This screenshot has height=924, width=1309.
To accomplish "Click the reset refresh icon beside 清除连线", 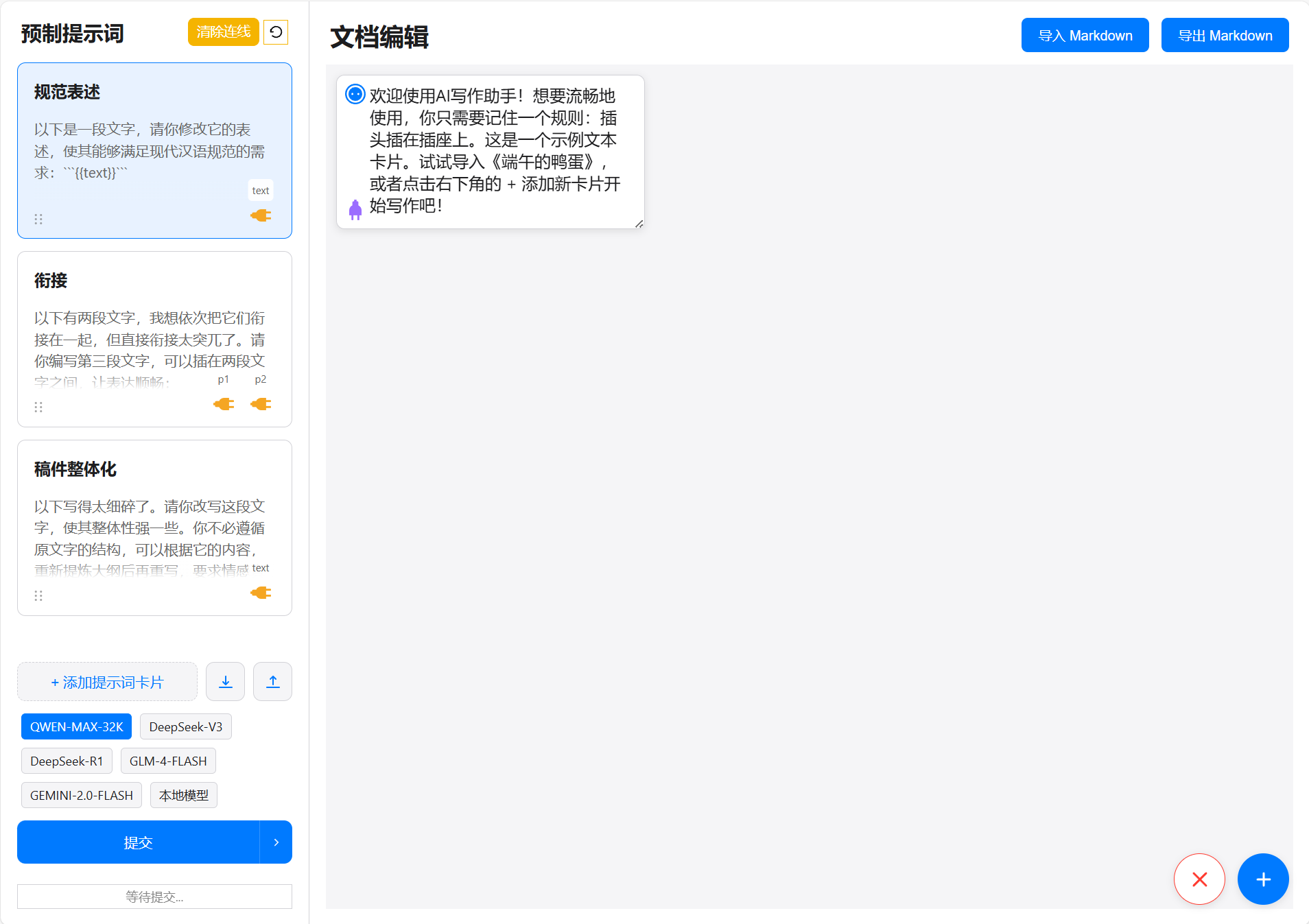I will 276,32.
